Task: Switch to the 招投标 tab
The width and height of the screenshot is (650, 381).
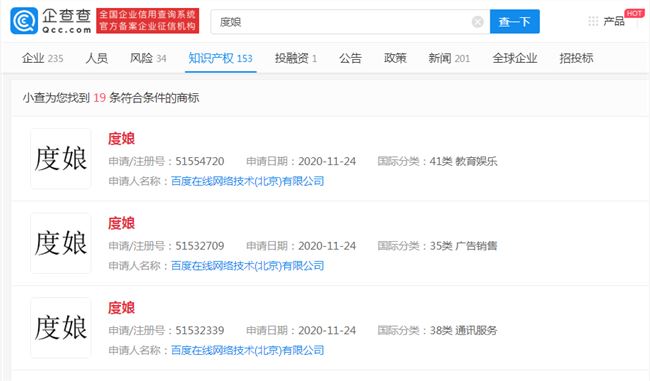Action: point(576,58)
